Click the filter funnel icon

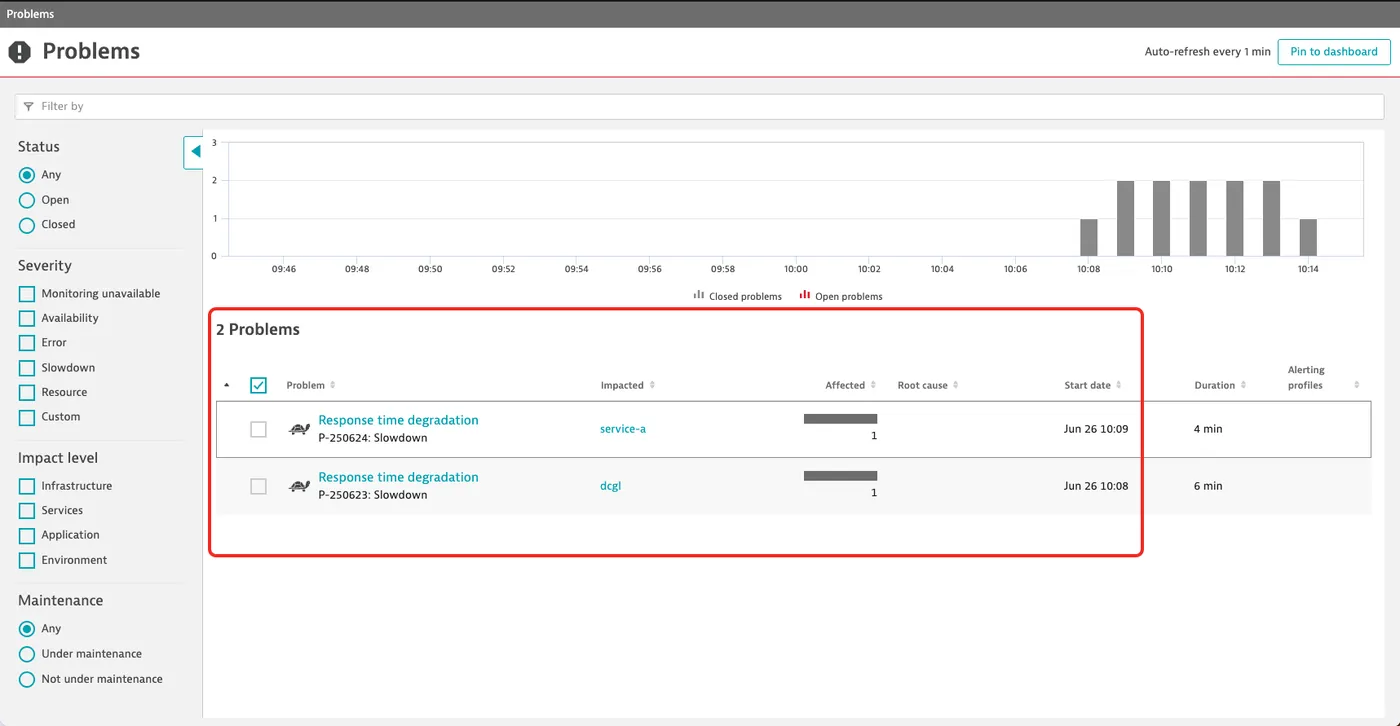tap(29, 106)
